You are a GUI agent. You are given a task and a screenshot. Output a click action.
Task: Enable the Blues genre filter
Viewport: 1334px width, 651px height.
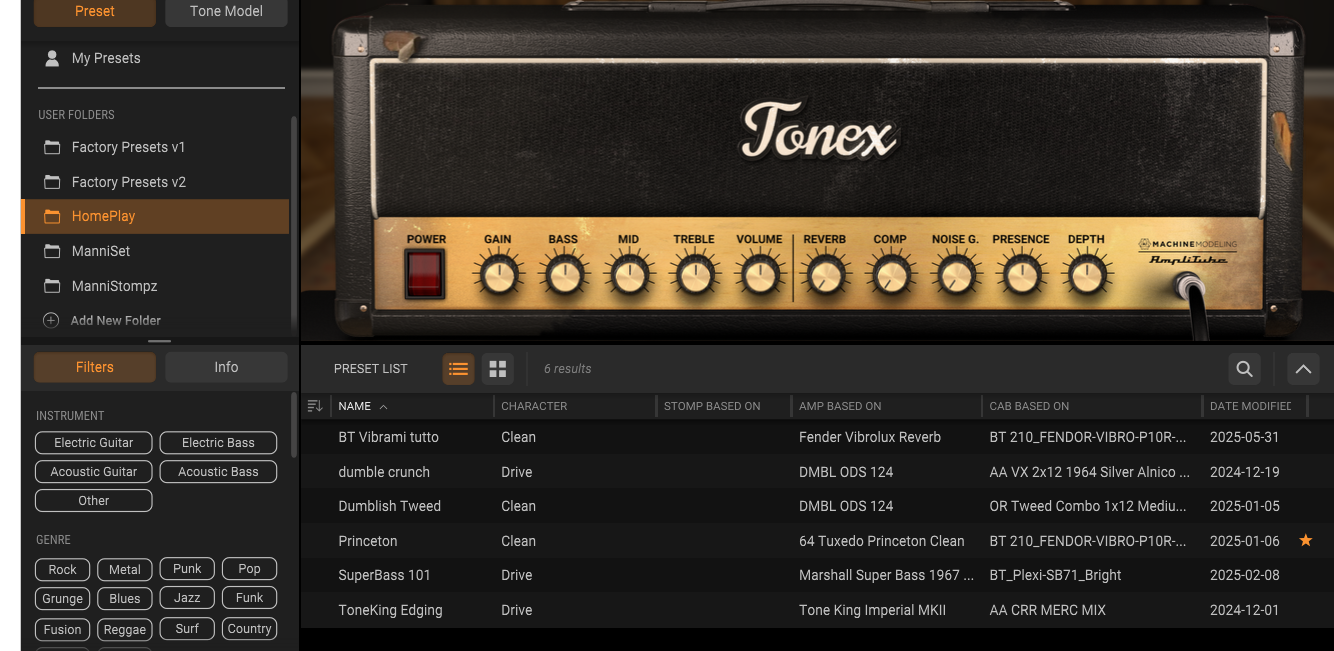(x=125, y=599)
